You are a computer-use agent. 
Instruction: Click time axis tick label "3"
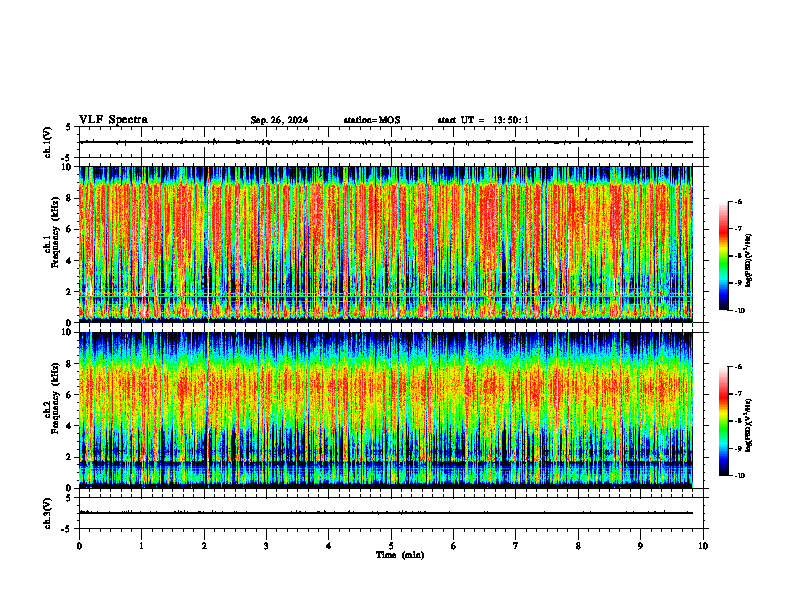pyautogui.click(x=266, y=546)
